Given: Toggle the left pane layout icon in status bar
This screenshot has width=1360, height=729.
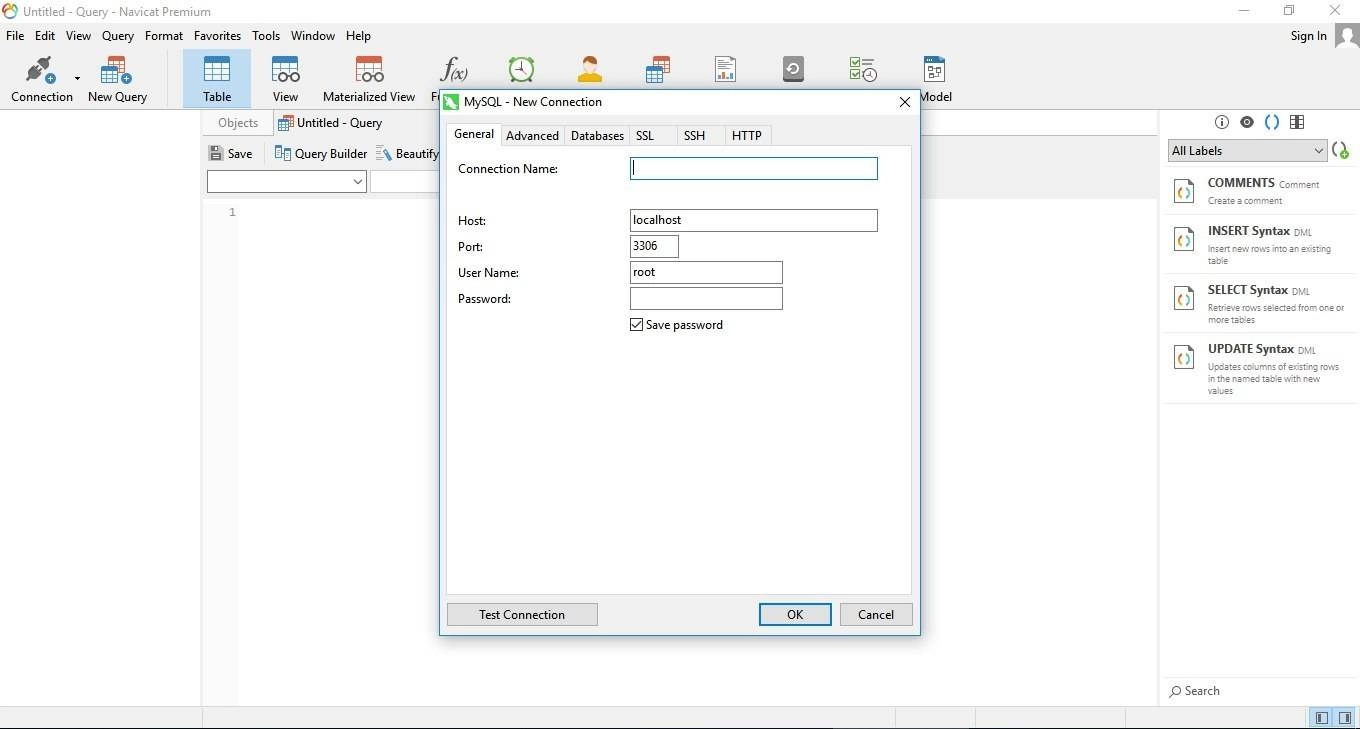Looking at the screenshot, I should click(1322, 718).
